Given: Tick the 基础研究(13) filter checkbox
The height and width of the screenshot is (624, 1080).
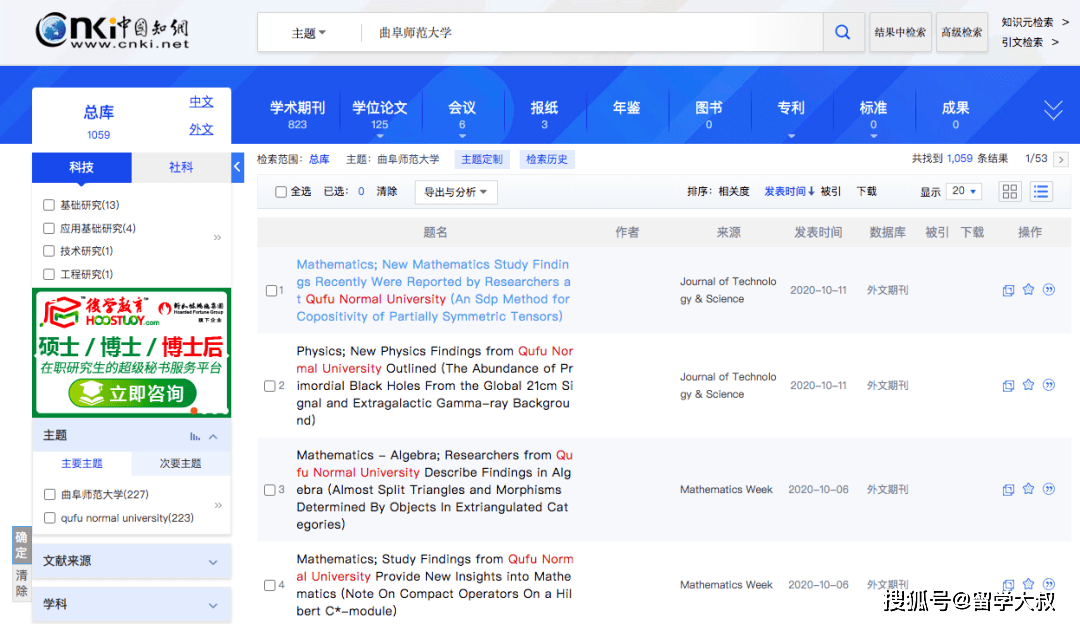Looking at the screenshot, I should pos(49,205).
